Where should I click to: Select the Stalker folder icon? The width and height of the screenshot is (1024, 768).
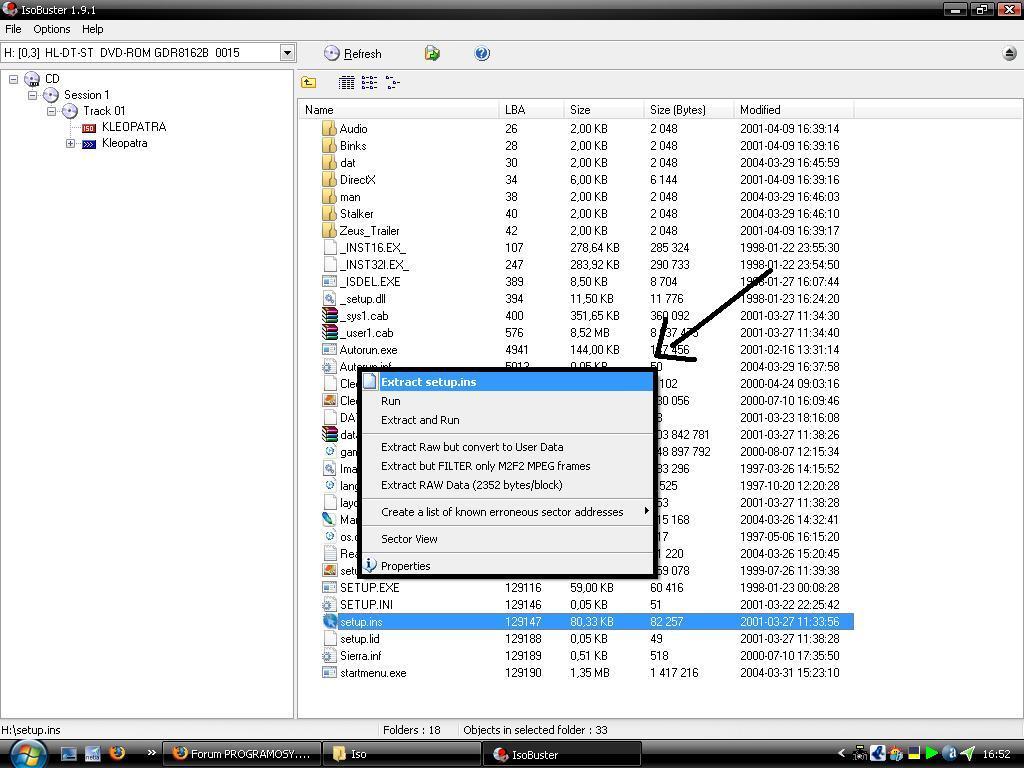pos(329,214)
